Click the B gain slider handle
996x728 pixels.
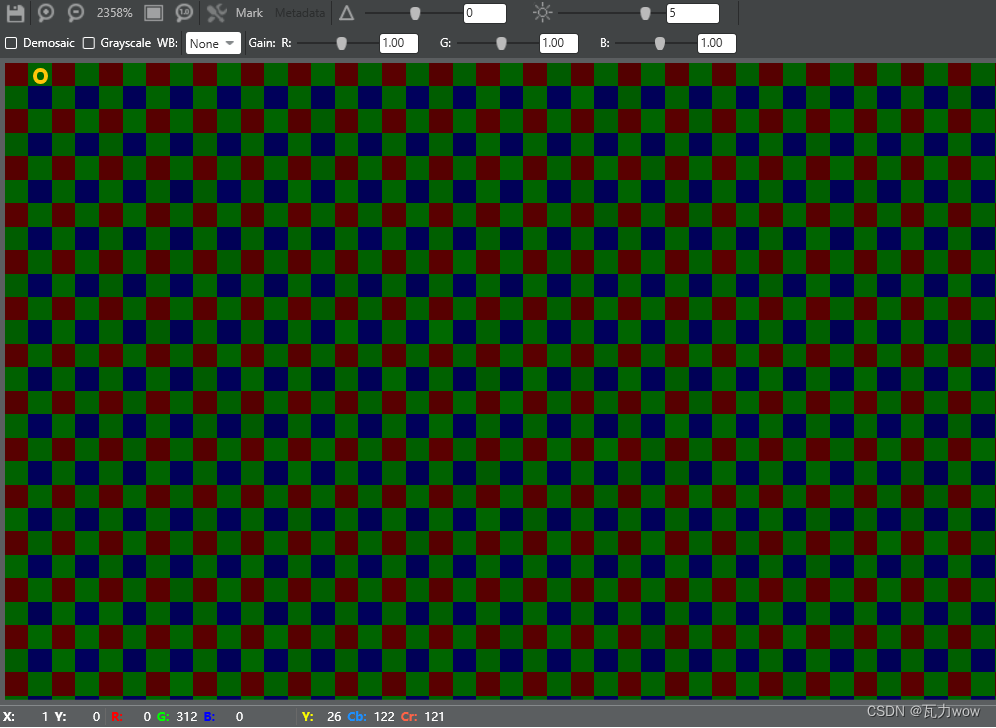point(660,43)
